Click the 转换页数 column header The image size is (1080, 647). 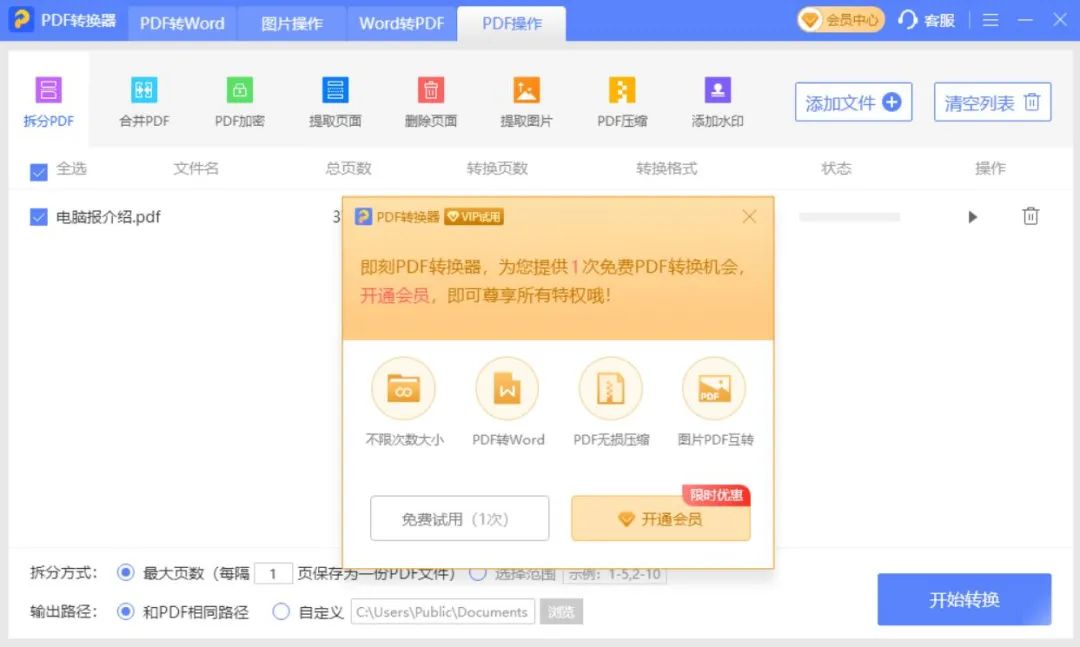click(x=497, y=168)
